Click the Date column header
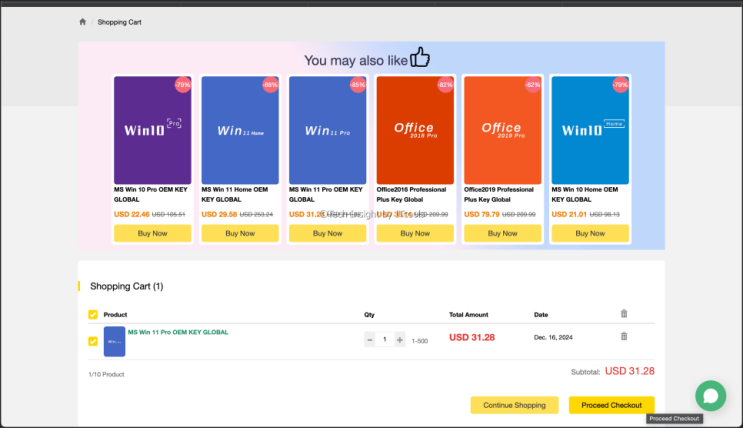 541,315
